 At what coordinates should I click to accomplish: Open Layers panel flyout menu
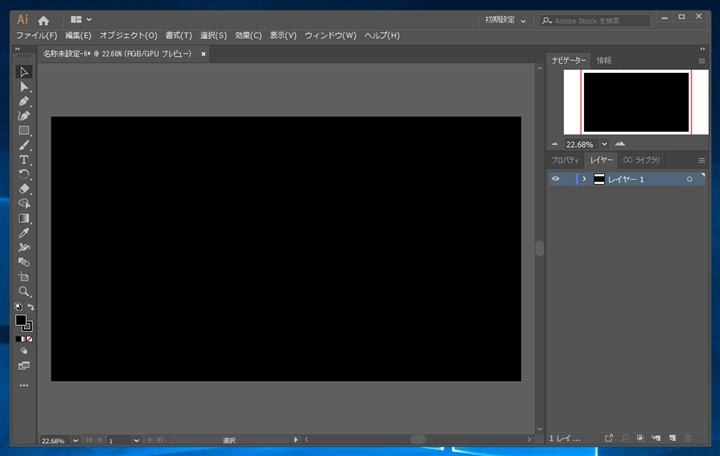tap(702, 160)
